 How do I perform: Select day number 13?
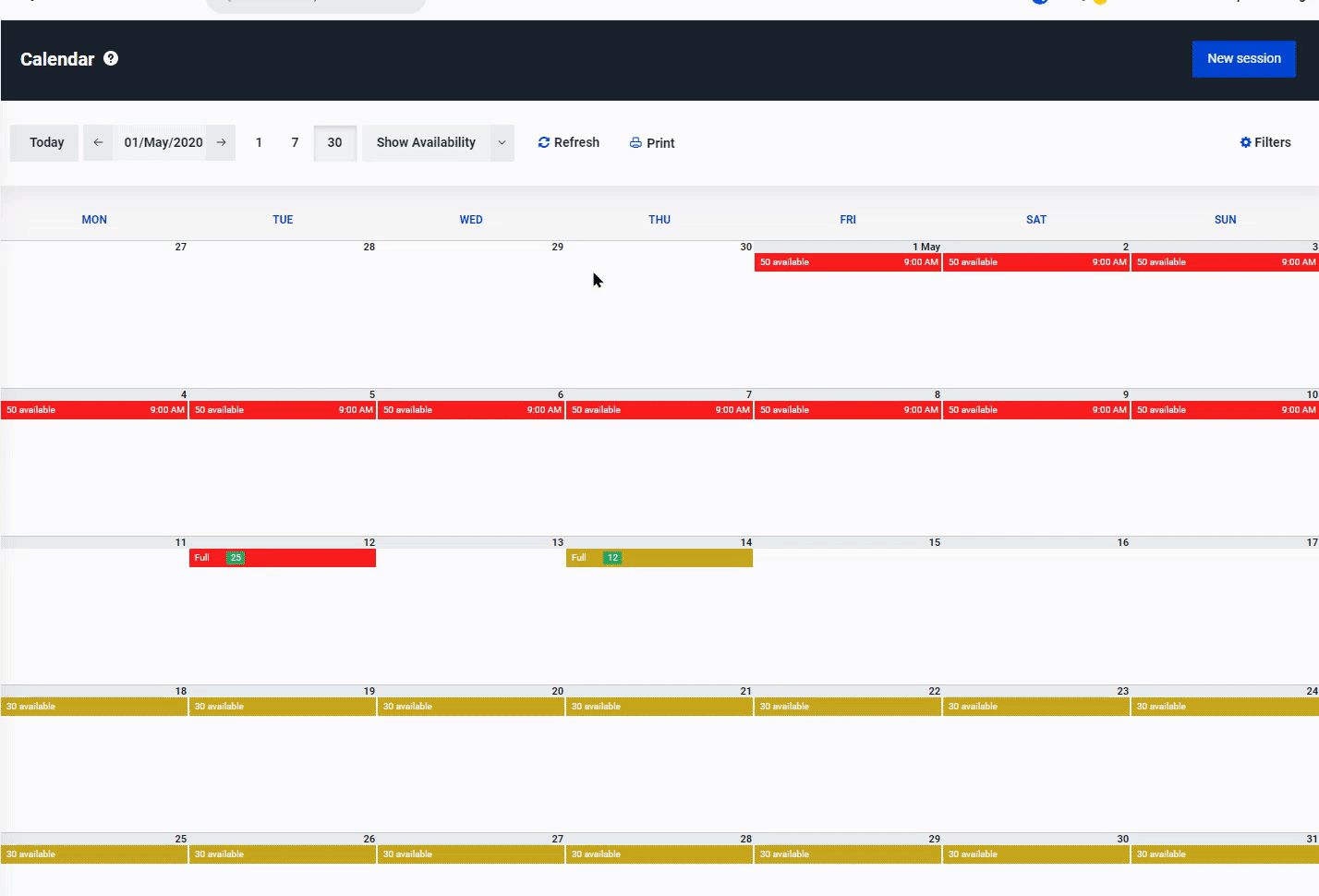coord(558,543)
